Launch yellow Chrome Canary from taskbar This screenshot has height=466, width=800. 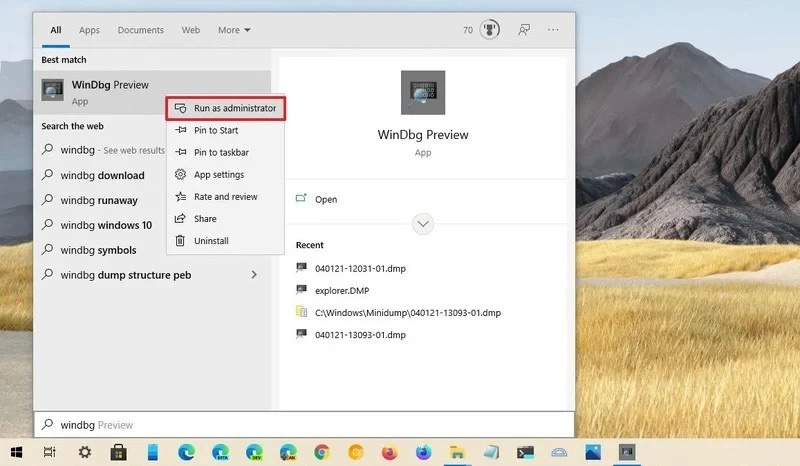356,452
